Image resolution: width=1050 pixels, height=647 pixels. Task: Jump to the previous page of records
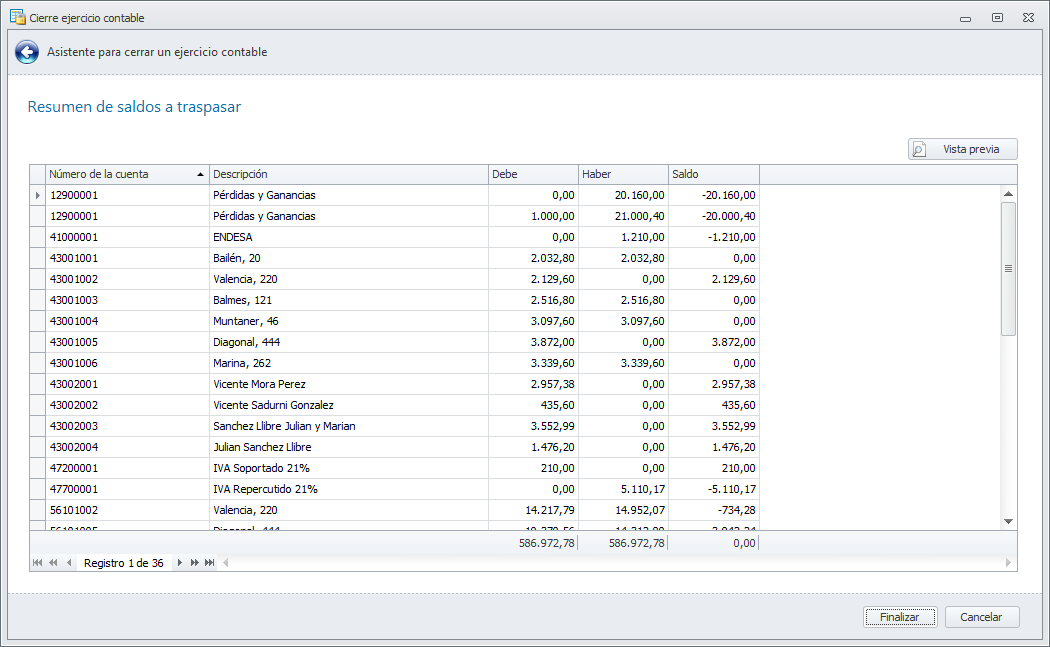tap(53, 563)
